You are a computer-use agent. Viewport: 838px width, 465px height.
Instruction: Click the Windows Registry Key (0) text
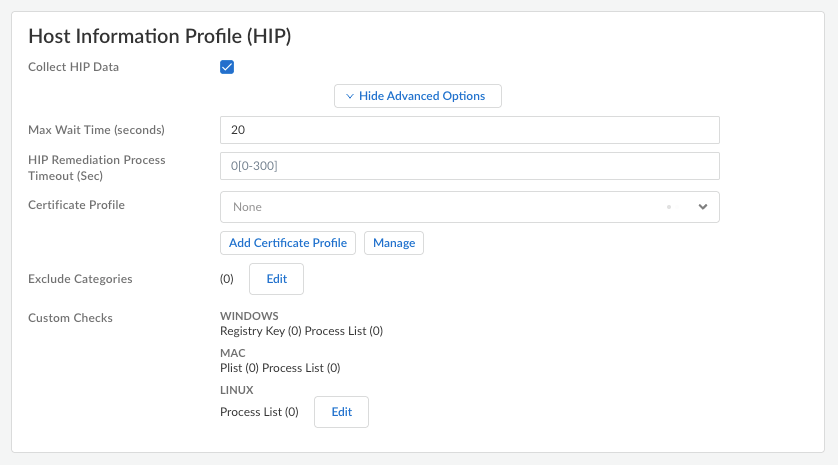click(x=260, y=330)
